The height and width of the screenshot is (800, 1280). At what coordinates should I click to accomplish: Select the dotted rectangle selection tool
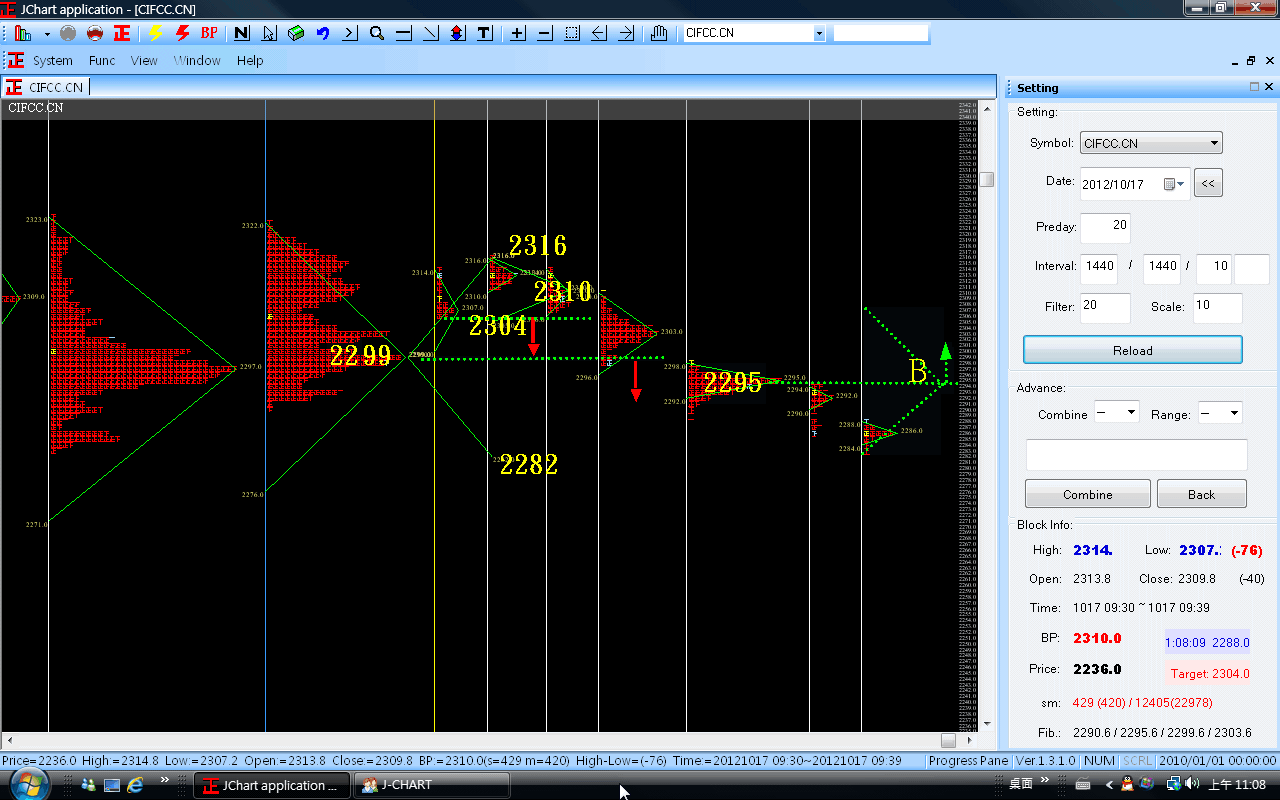pos(572,33)
